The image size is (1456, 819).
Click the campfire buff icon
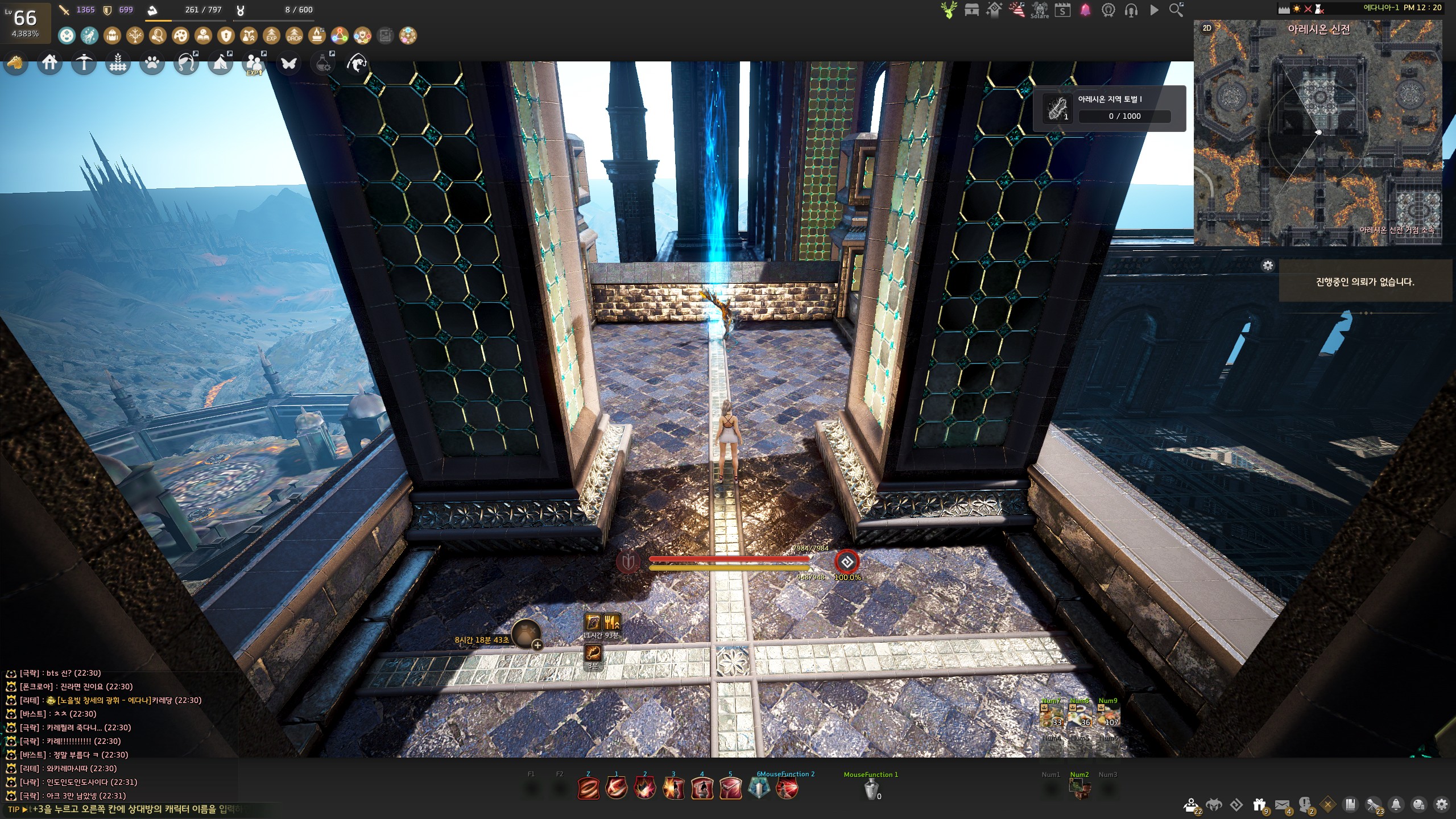pyautogui.click(x=317, y=36)
